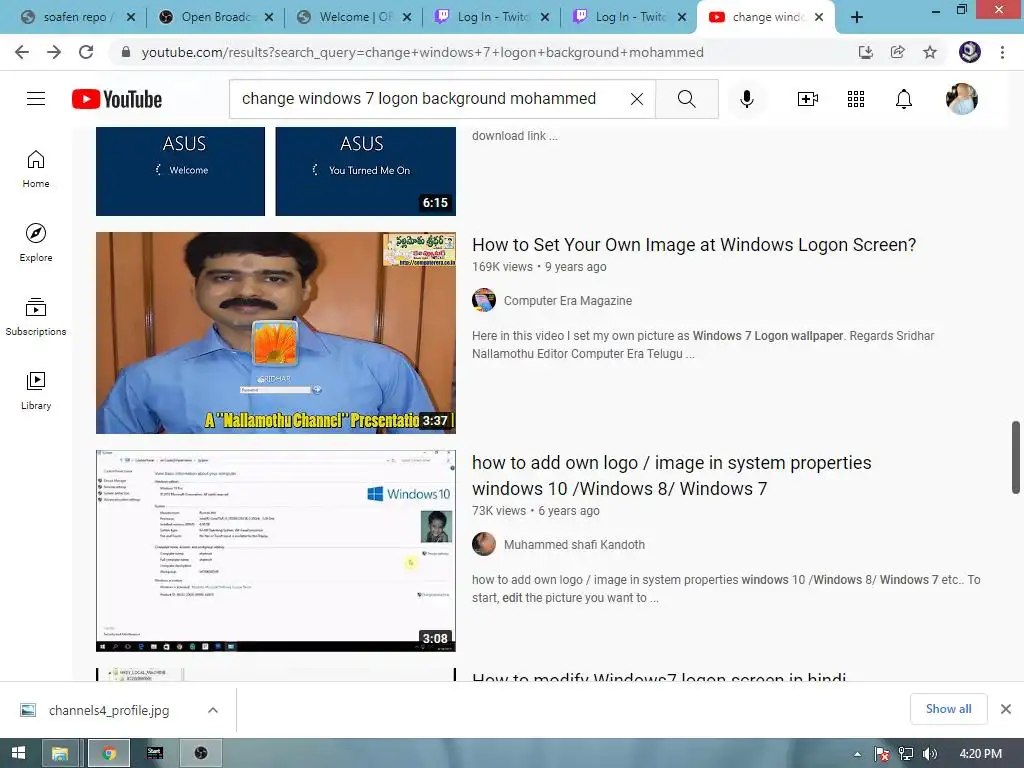Open the notifications bell

(x=904, y=99)
